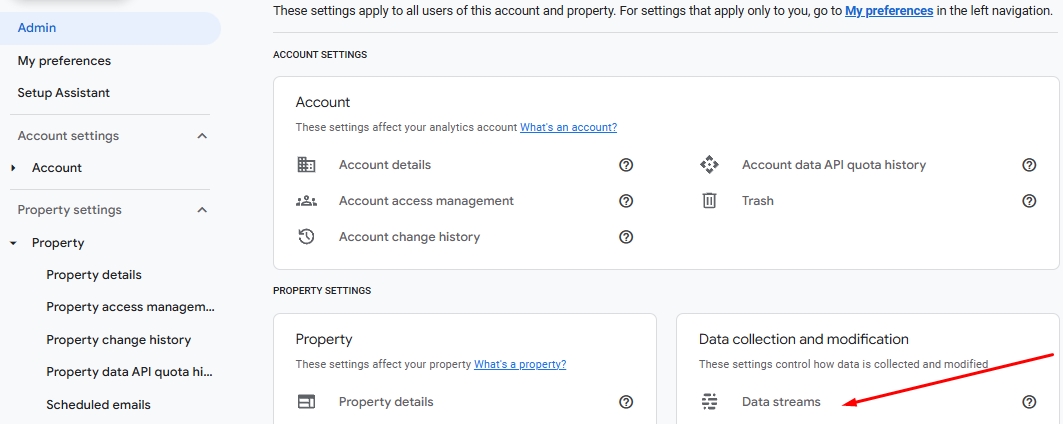
Task: Click the Account details building icon
Action: coord(306,165)
